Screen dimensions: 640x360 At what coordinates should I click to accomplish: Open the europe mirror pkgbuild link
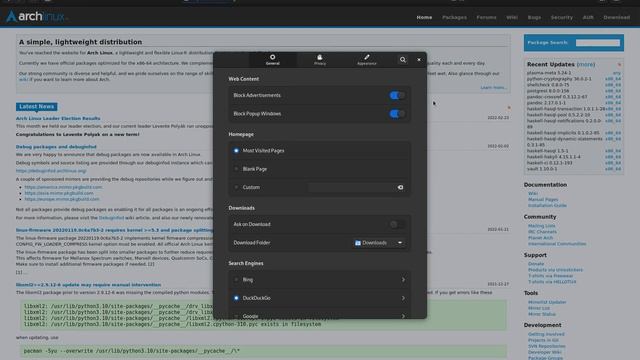[x=62, y=199]
